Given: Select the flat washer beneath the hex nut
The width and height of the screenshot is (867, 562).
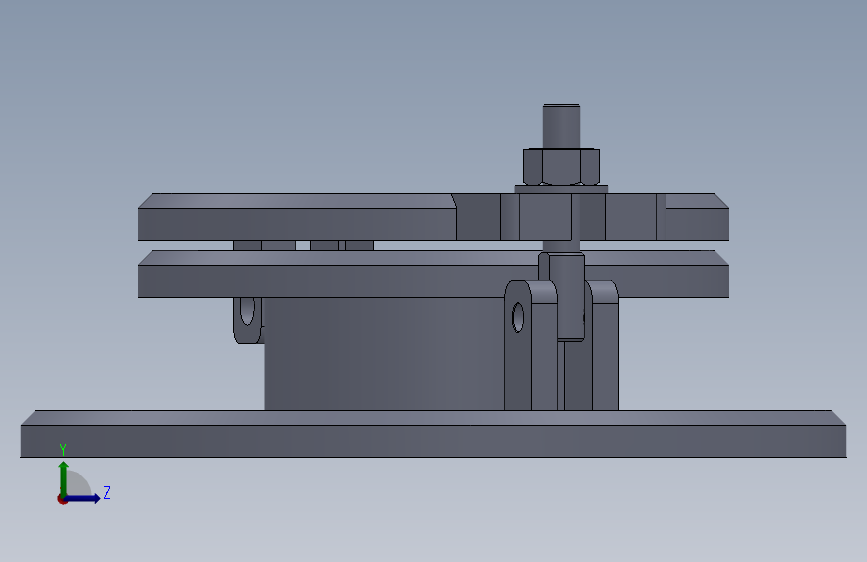Looking at the screenshot, I should pyautogui.click(x=561, y=189).
